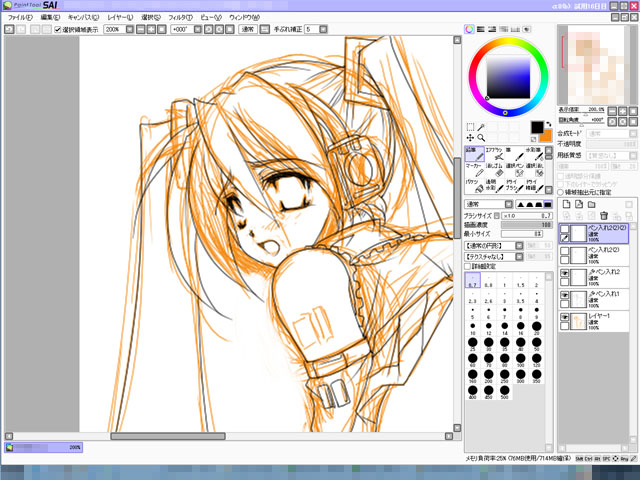Click the 通常 view button in toolbar
640x480 pixels.
[248, 29]
